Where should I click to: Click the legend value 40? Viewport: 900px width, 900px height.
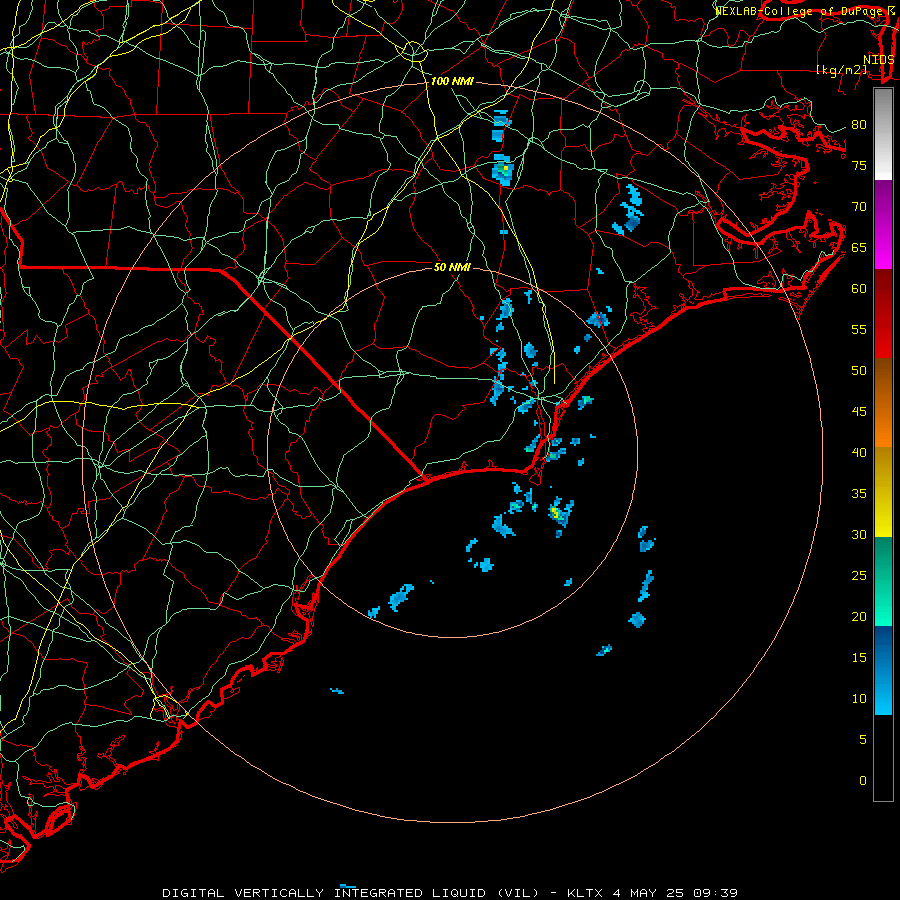[x=859, y=453]
